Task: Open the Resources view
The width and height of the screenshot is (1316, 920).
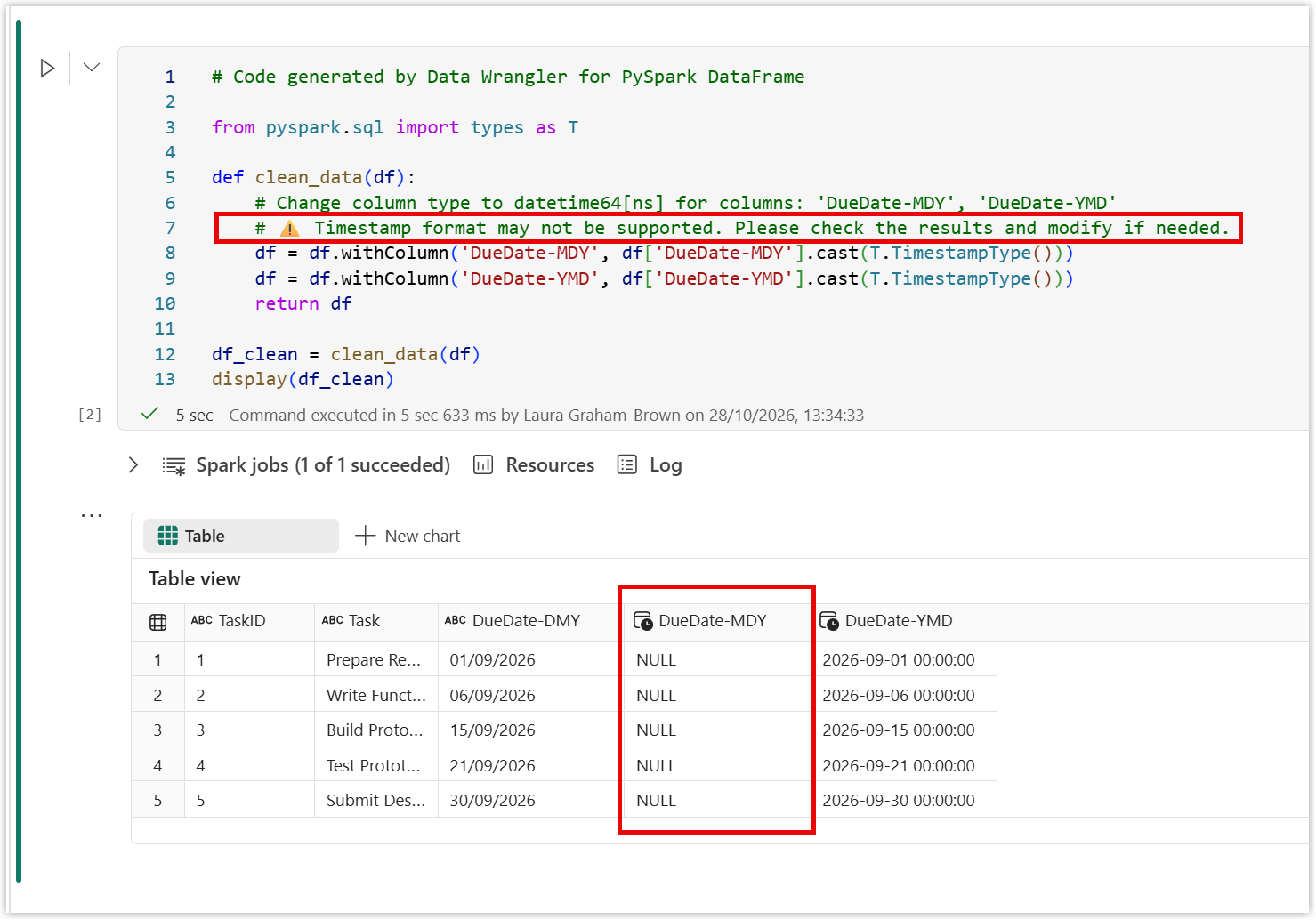Action: coord(550,464)
